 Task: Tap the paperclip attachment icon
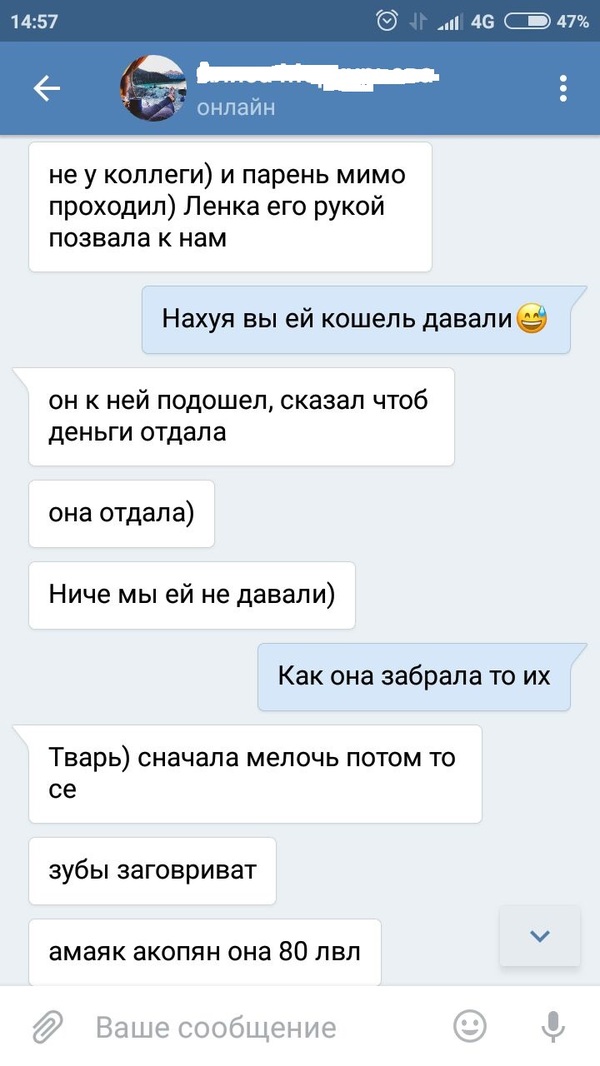click(x=48, y=1027)
